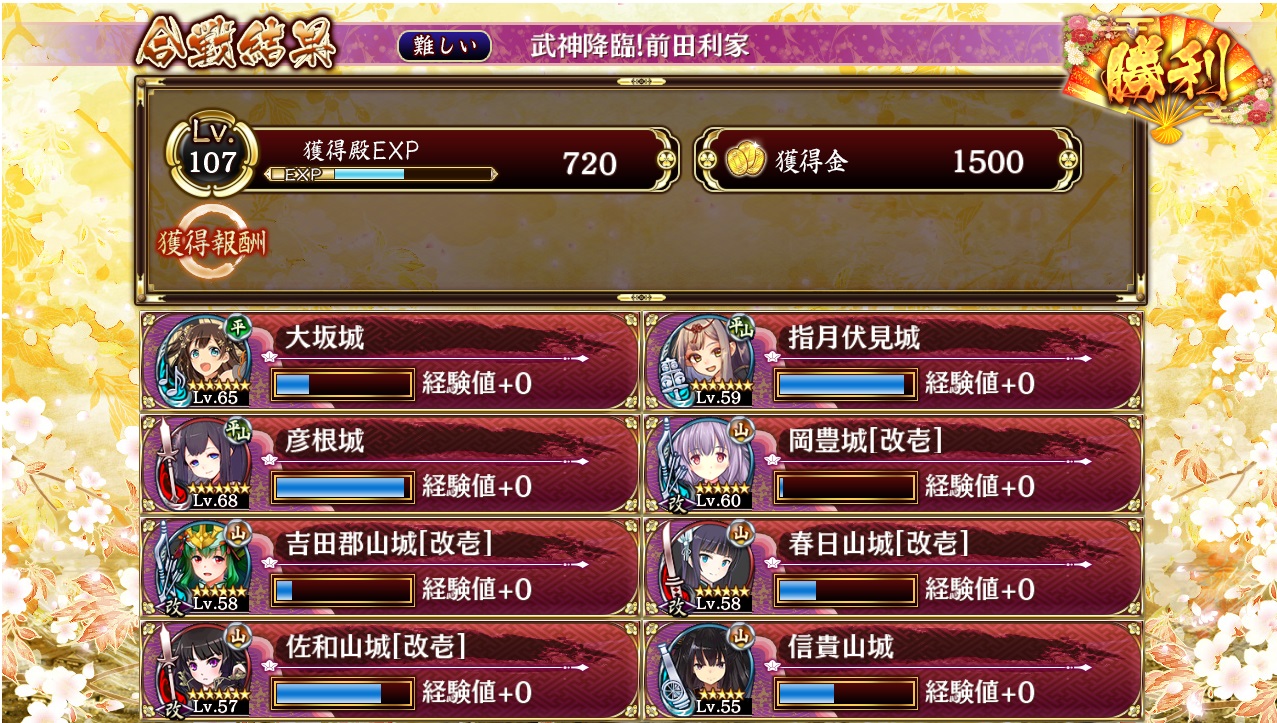Click the 山 terrain badge on 信貴山城
Screen dimensions: 1277x723
pyautogui.click(x=741, y=635)
